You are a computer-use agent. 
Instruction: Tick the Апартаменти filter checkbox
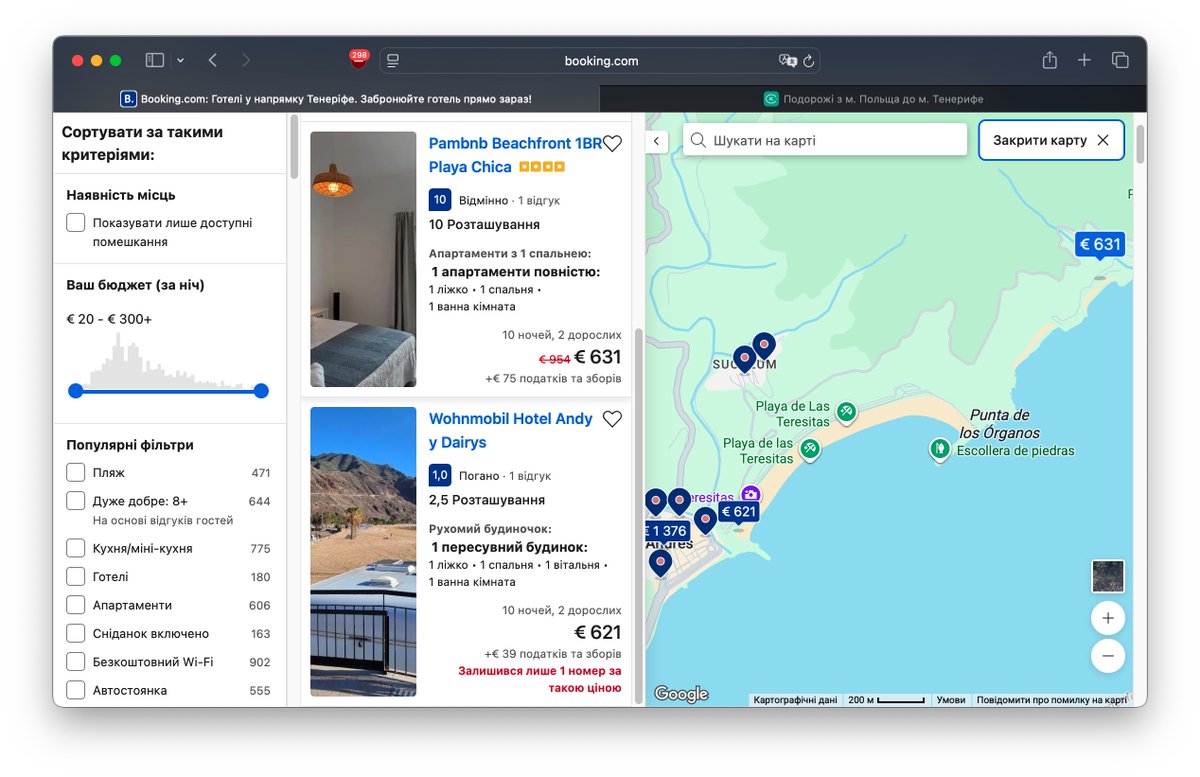75,605
